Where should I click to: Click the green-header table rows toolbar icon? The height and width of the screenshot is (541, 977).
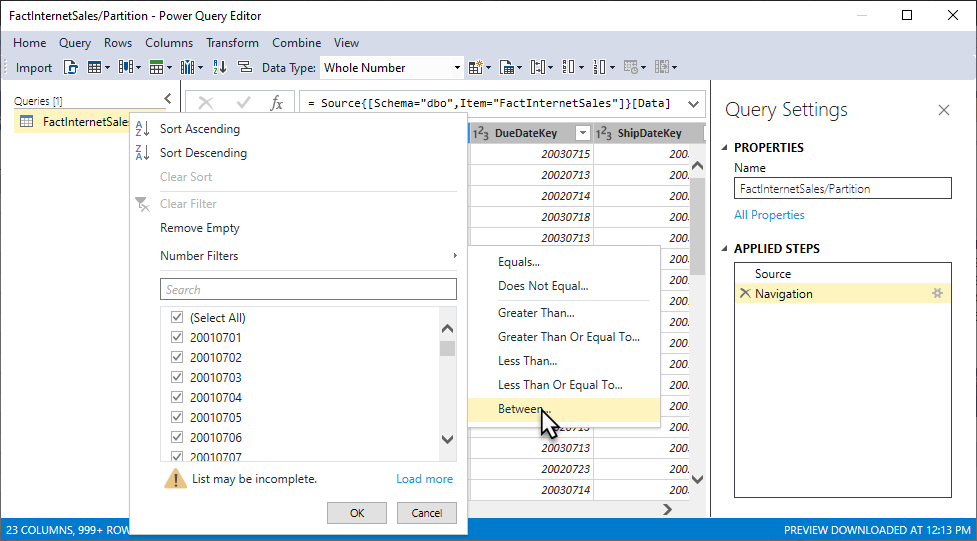pos(156,68)
